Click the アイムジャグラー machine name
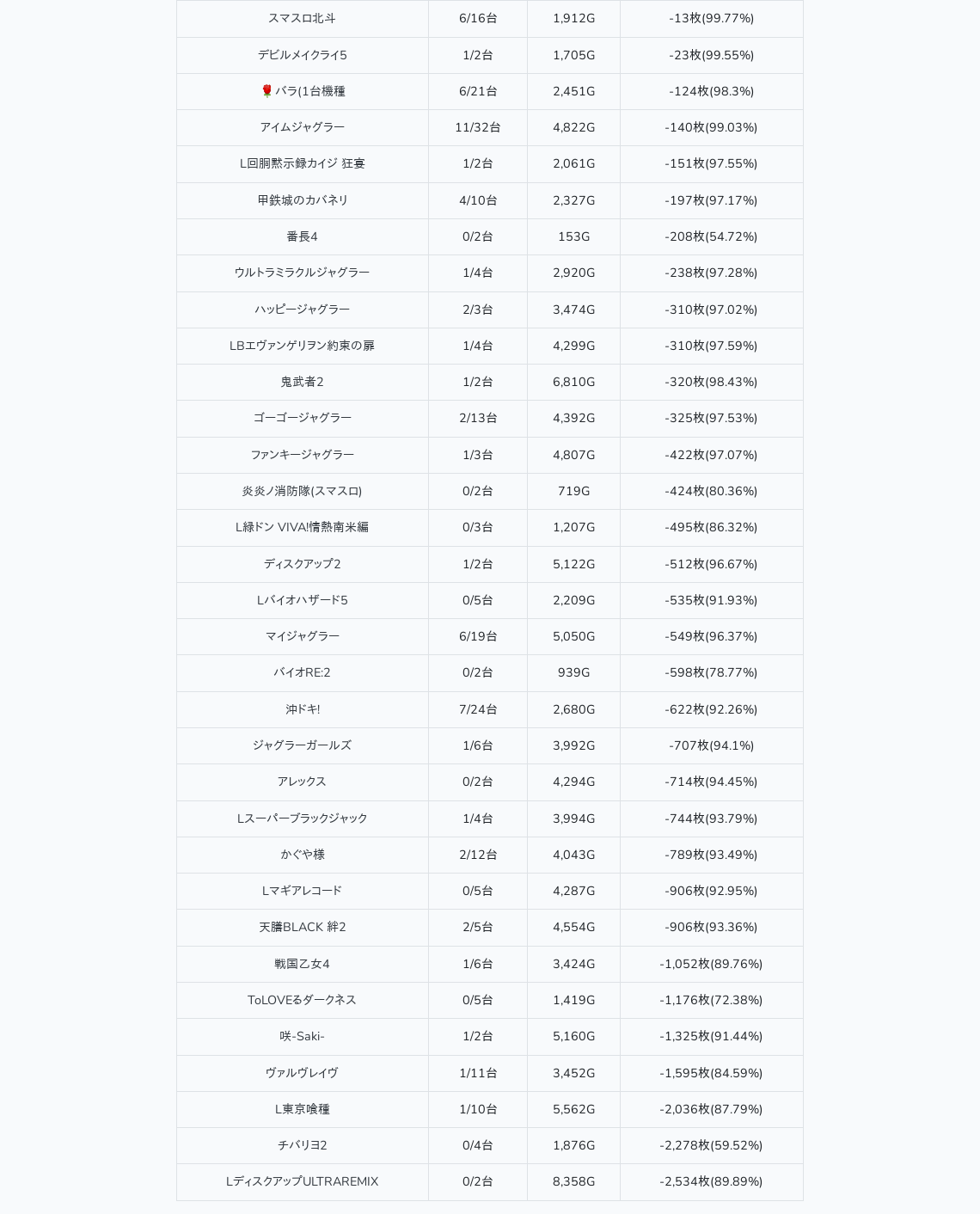This screenshot has height=1214, width=980. coord(302,127)
